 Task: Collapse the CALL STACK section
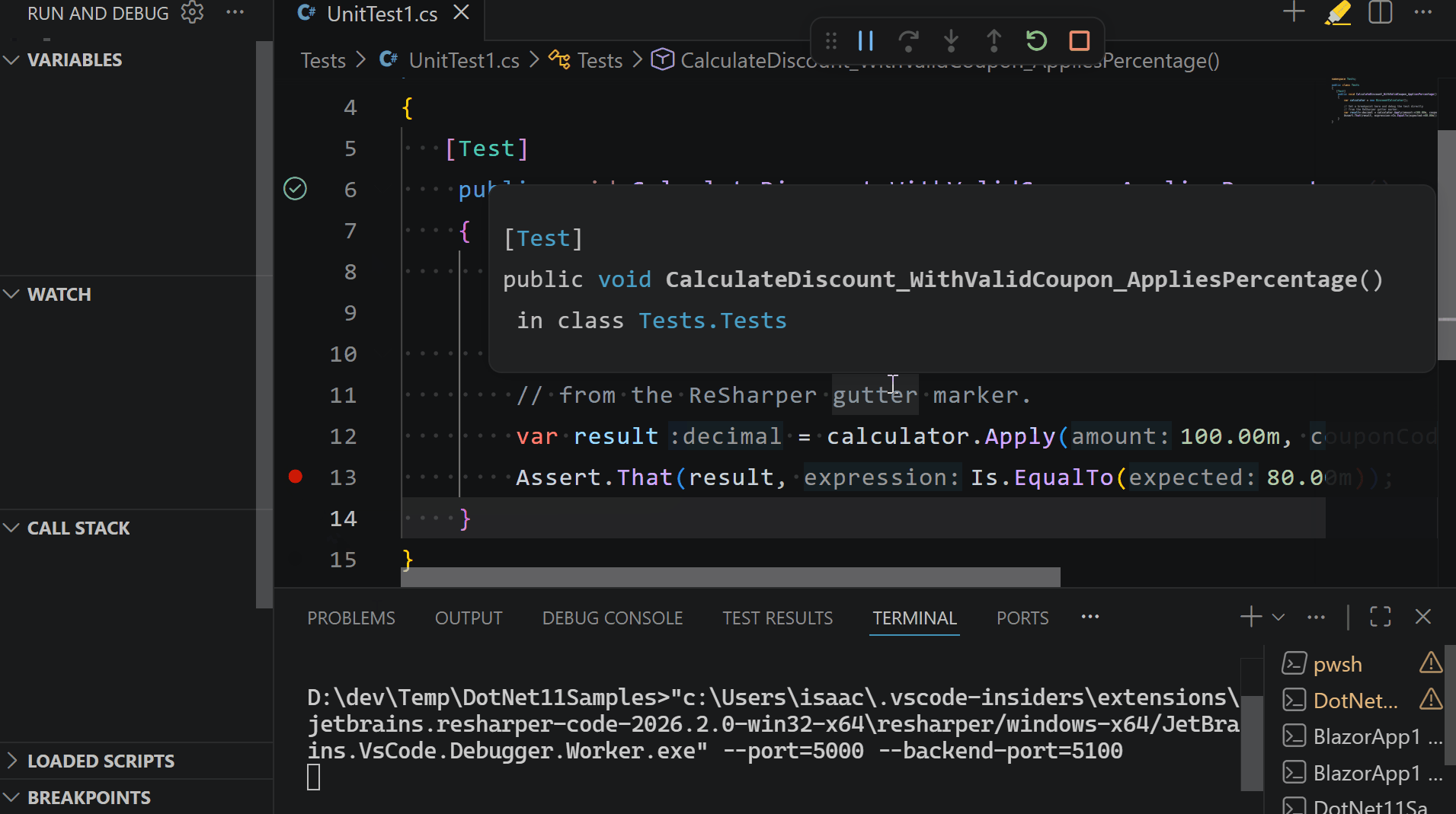coord(78,528)
